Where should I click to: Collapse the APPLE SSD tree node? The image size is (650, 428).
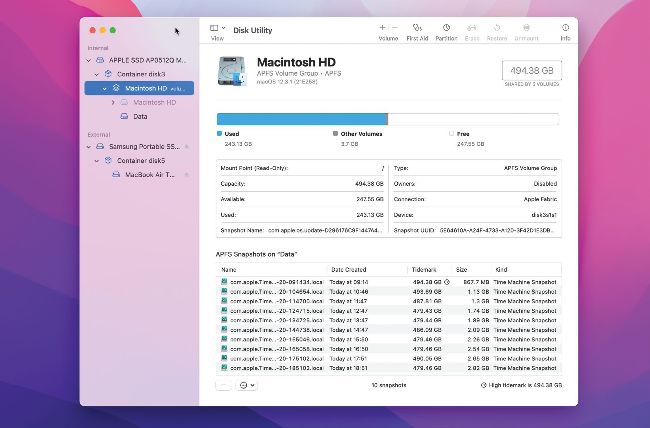pyautogui.click(x=89, y=60)
